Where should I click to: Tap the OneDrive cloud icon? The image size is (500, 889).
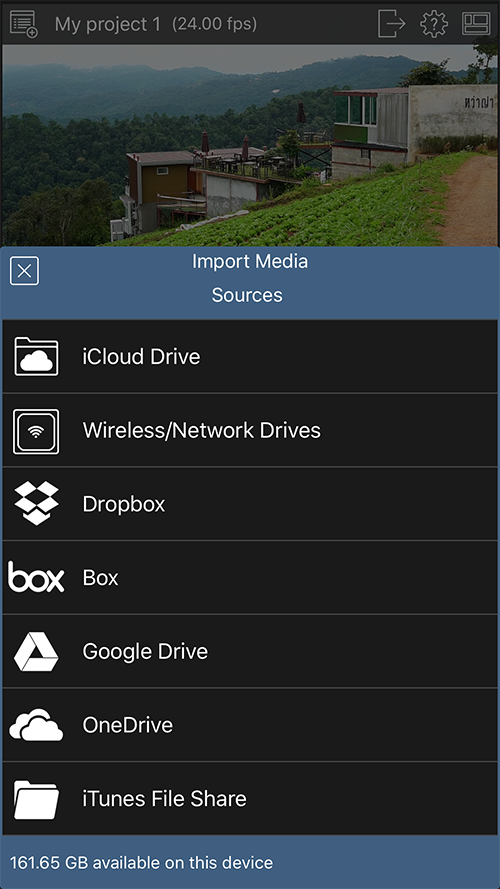[36, 725]
